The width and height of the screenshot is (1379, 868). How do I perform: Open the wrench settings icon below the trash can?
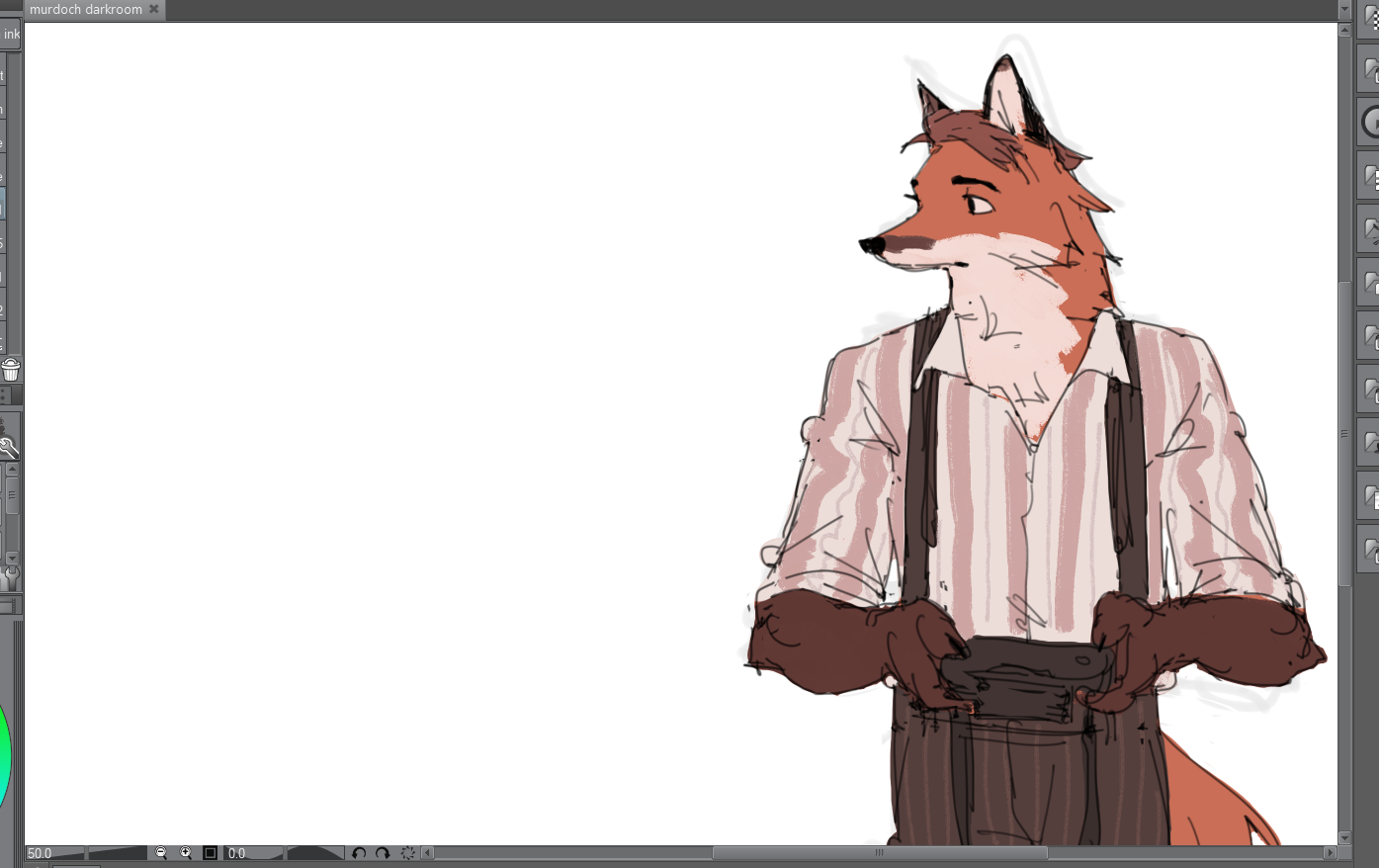9,448
